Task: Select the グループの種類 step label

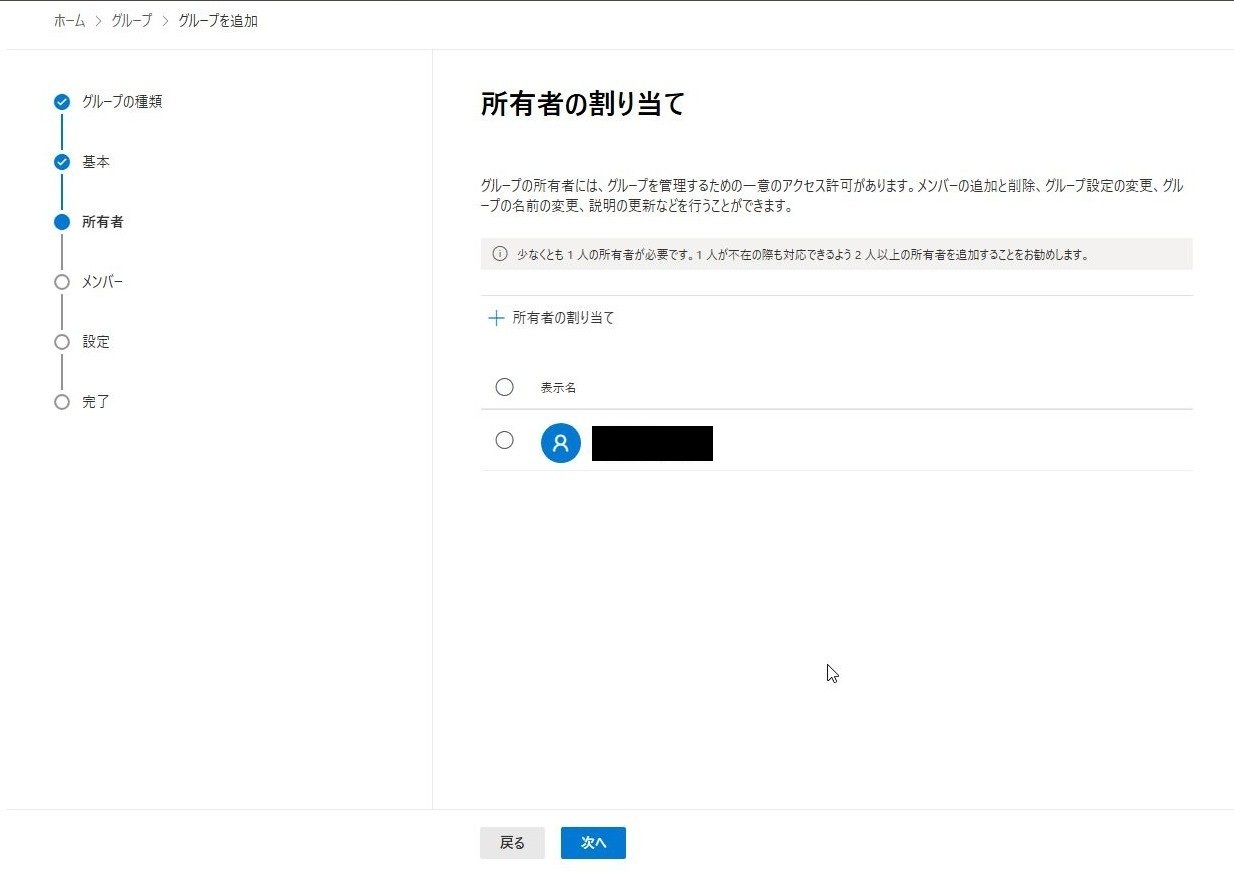Action: (122, 102)
